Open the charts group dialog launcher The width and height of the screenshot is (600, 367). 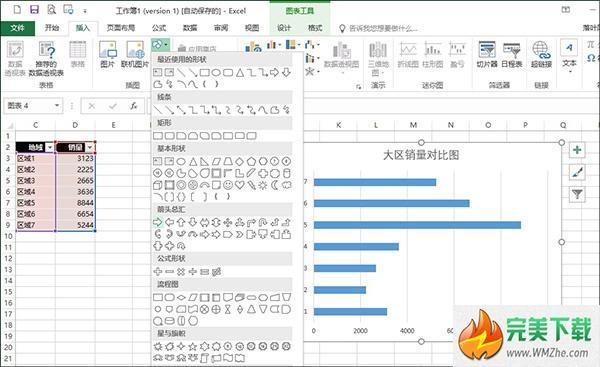358,87
